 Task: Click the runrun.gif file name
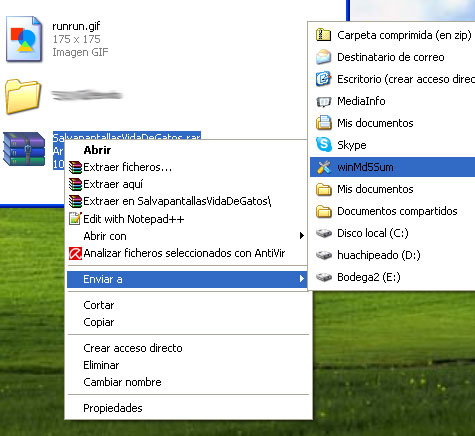(76, 26)
